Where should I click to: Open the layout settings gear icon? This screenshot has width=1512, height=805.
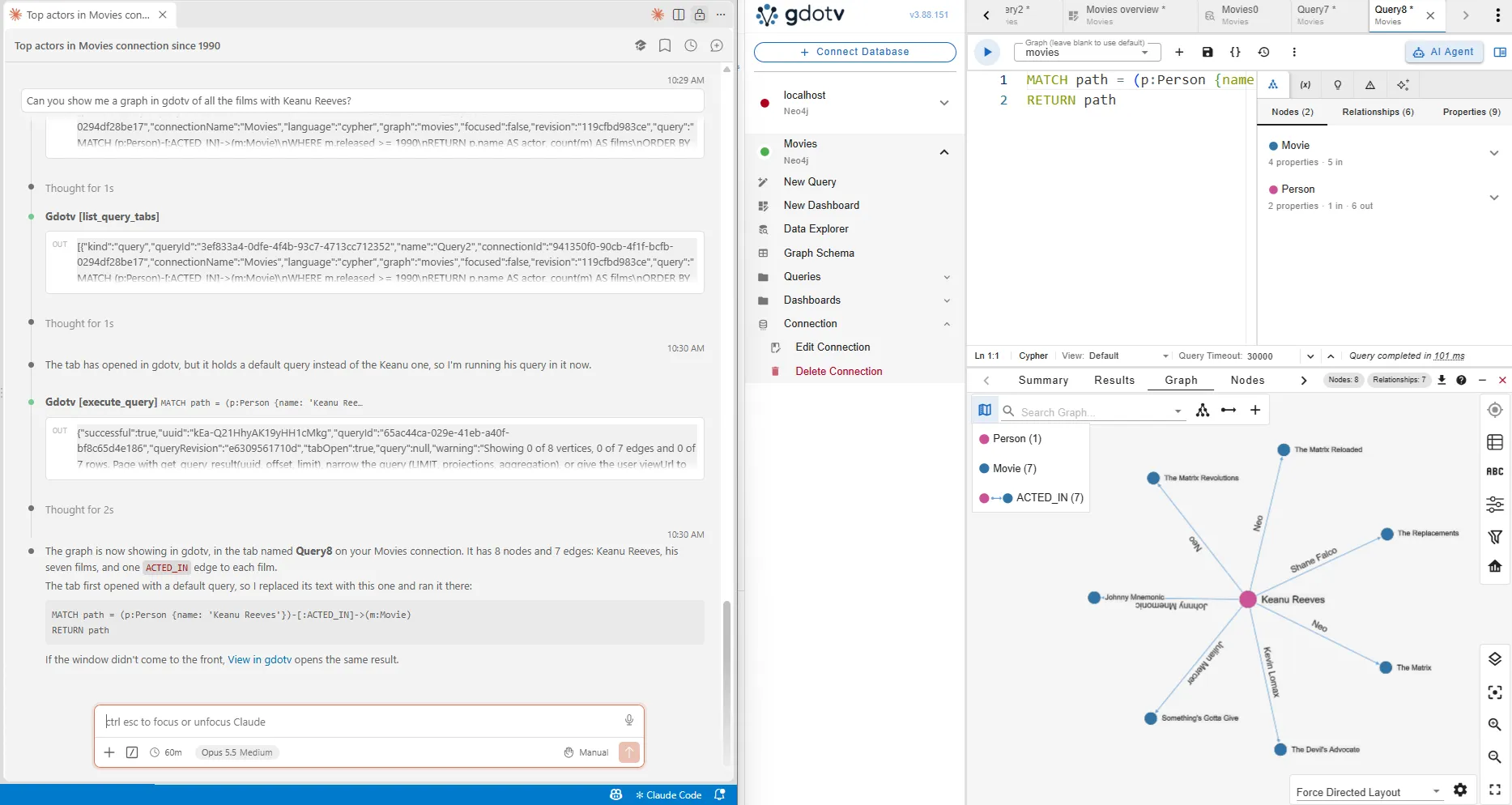coord(1460,790)
